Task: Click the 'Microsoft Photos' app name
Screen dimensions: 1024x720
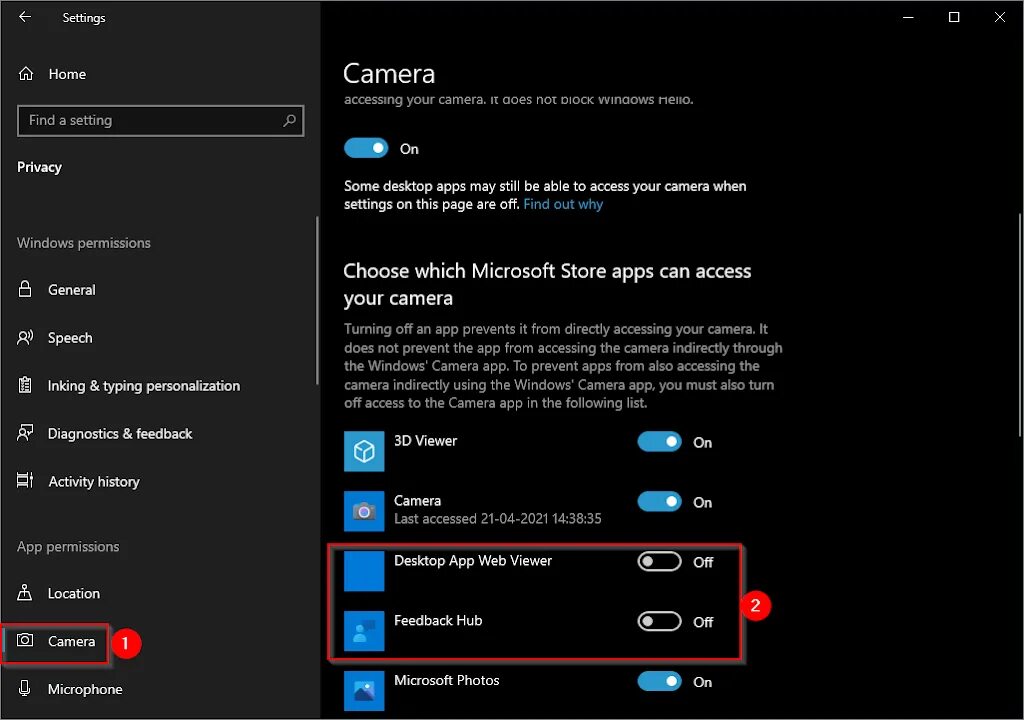Action: point(447,680)
